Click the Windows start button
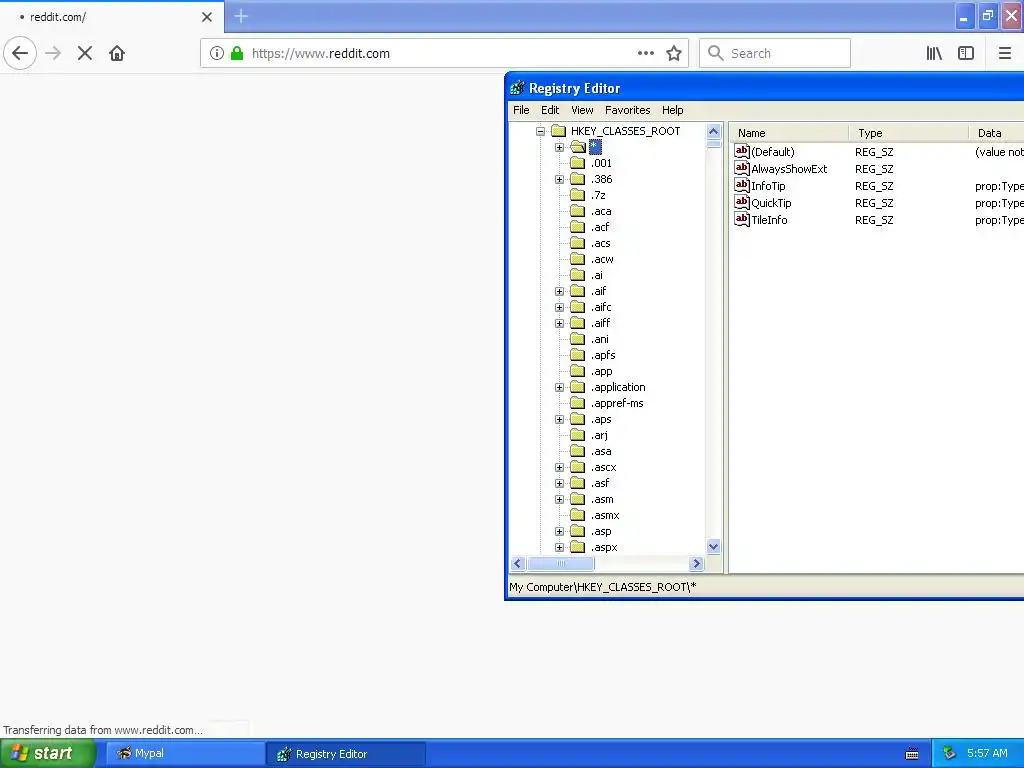Image resolution: width=1024 pixels, height=768 pixels. [47, 754]
